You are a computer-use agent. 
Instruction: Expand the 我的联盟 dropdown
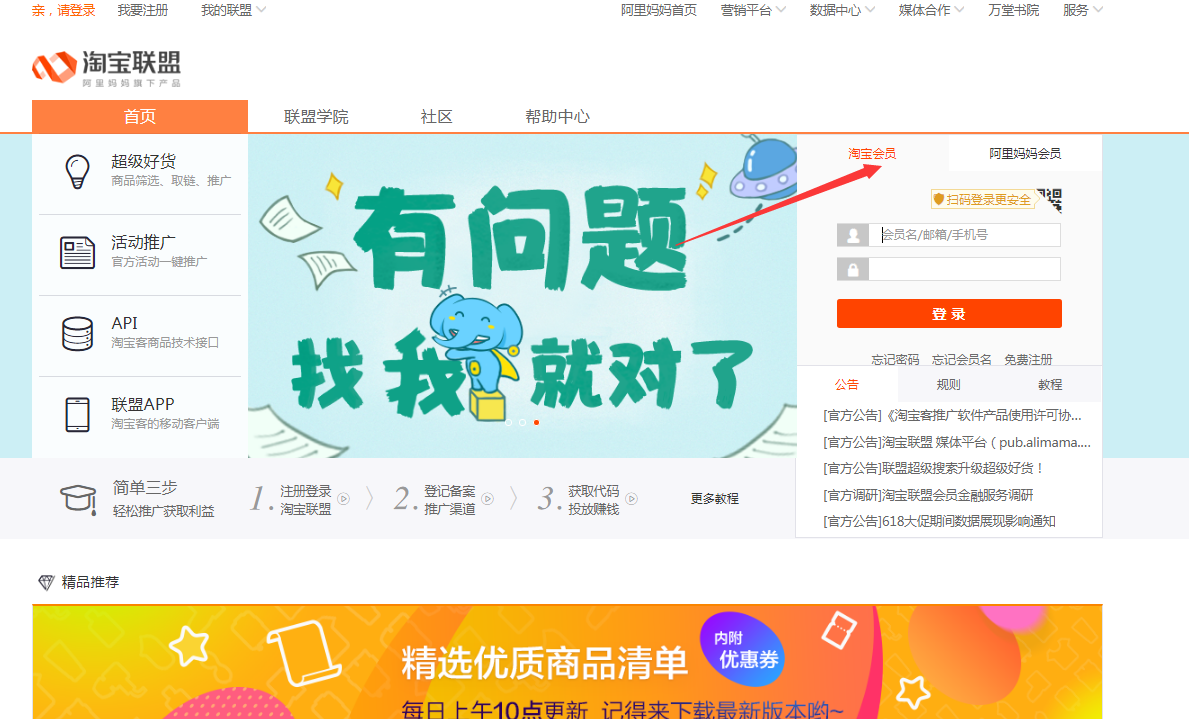(234, 11)
